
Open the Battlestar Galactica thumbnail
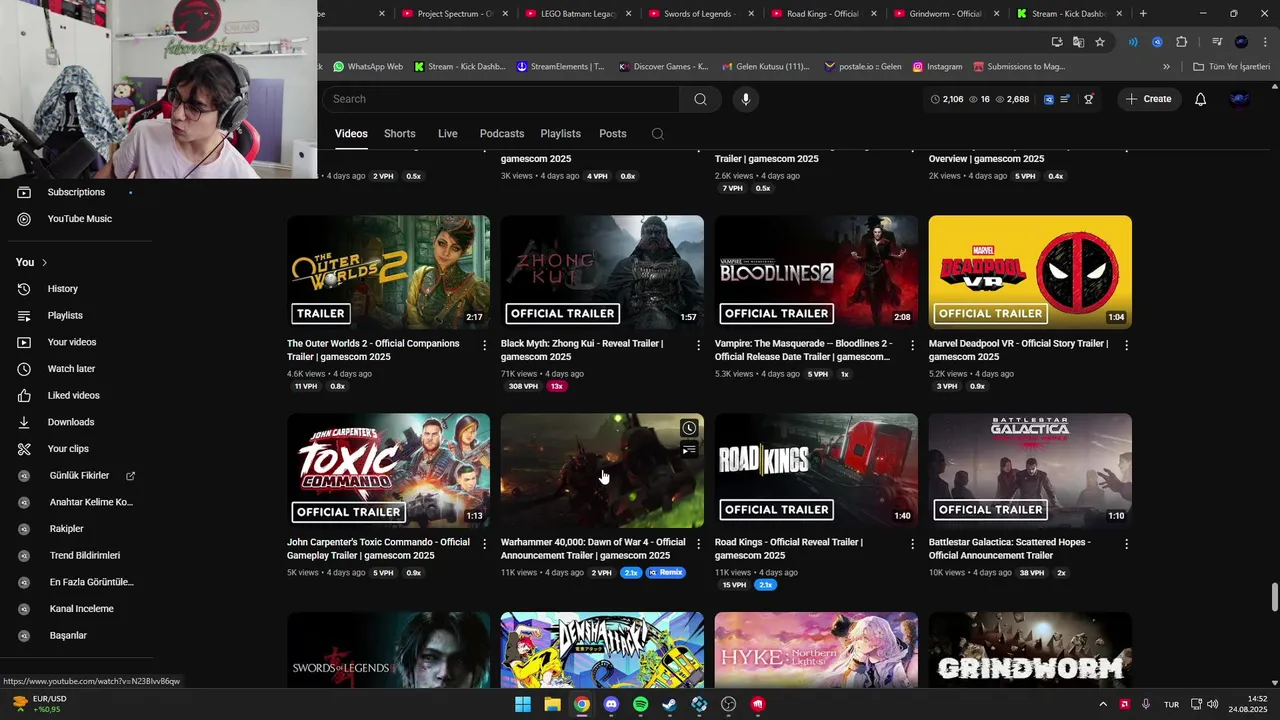coord(1030,471)
